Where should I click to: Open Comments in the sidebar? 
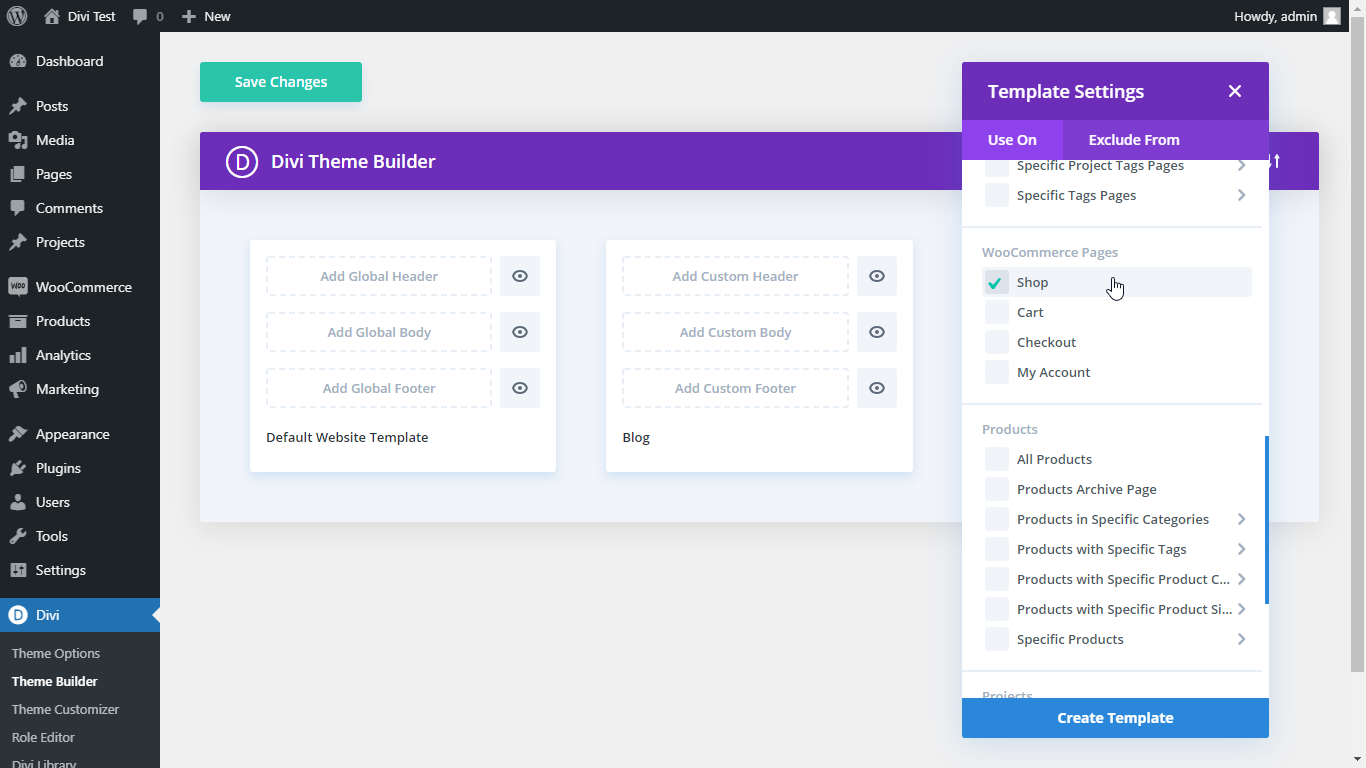point(80,208)
